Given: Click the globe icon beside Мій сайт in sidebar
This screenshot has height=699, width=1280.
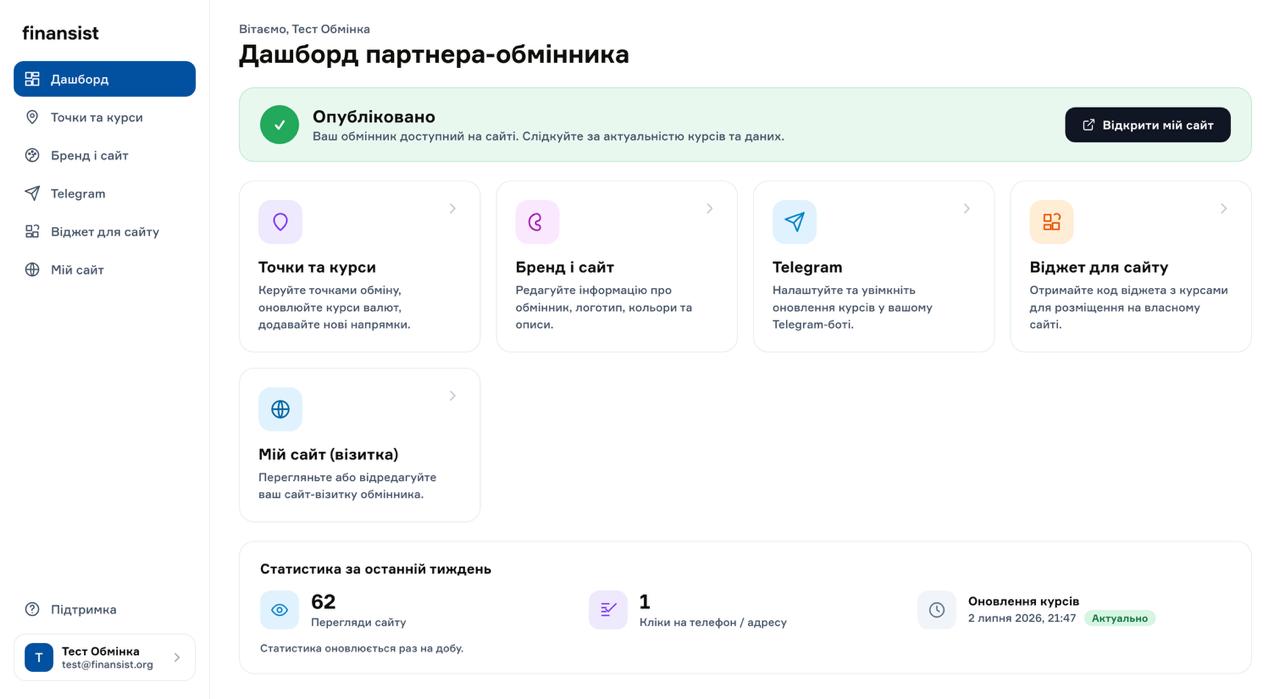Looking at the screenshot, I should pyautogui.click(x=32, y=269).
